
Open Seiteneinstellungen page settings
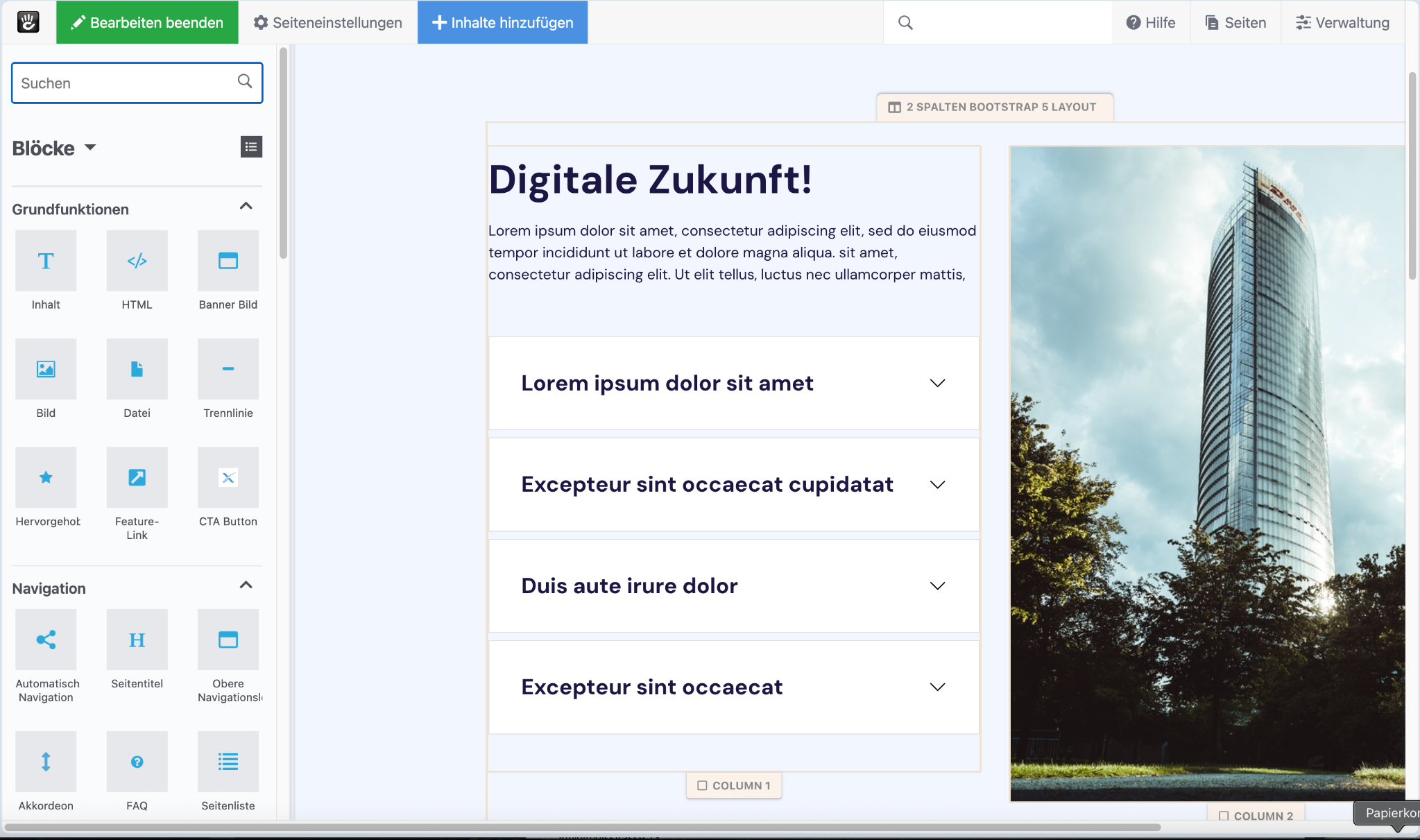pyautogui.click(x=327, y=22)
